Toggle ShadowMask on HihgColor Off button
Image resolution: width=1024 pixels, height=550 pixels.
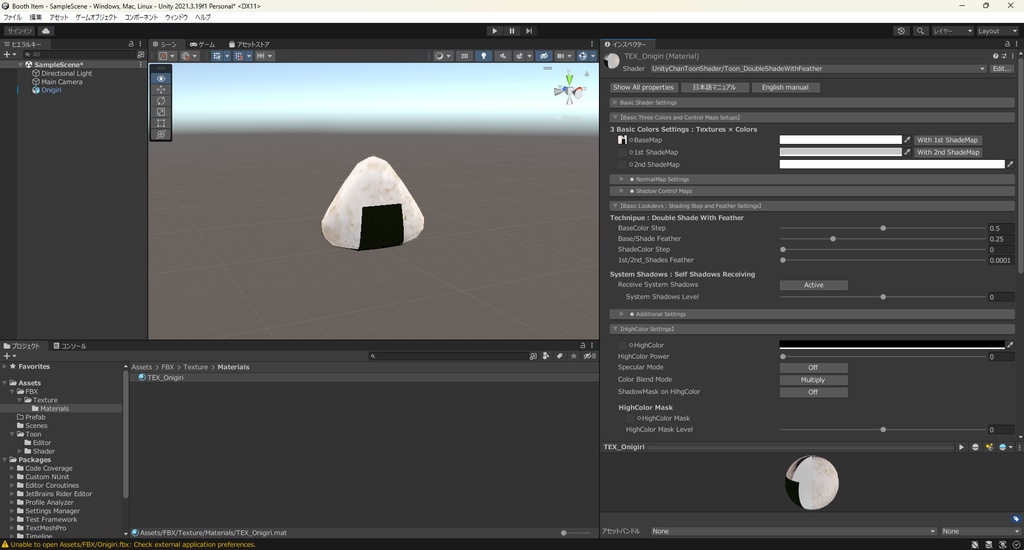(x=814, y=393)
